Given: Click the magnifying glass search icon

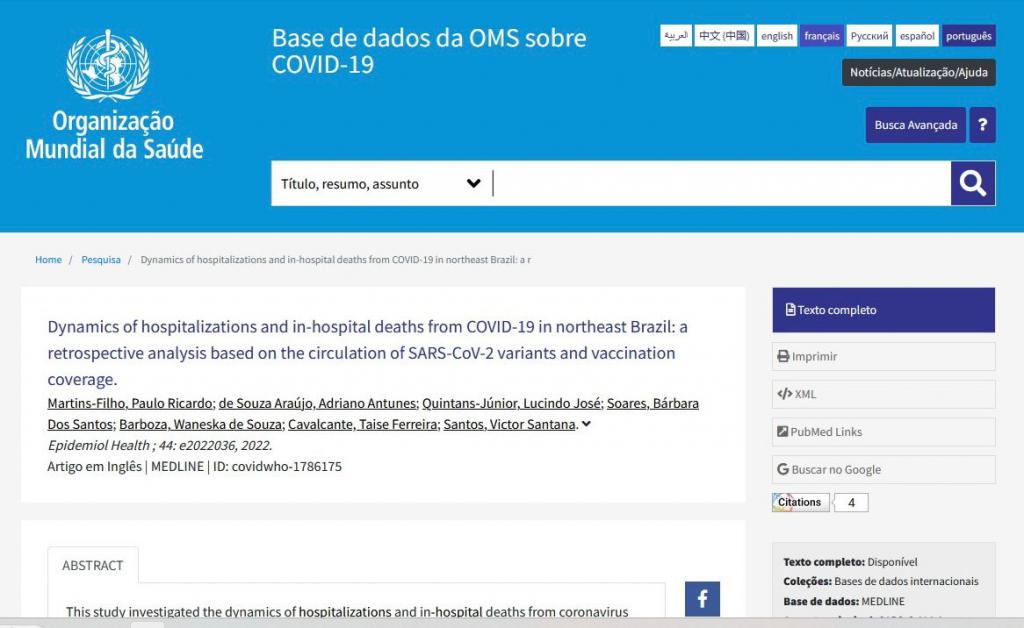Looking at the screenshot, I should (972, 183).
